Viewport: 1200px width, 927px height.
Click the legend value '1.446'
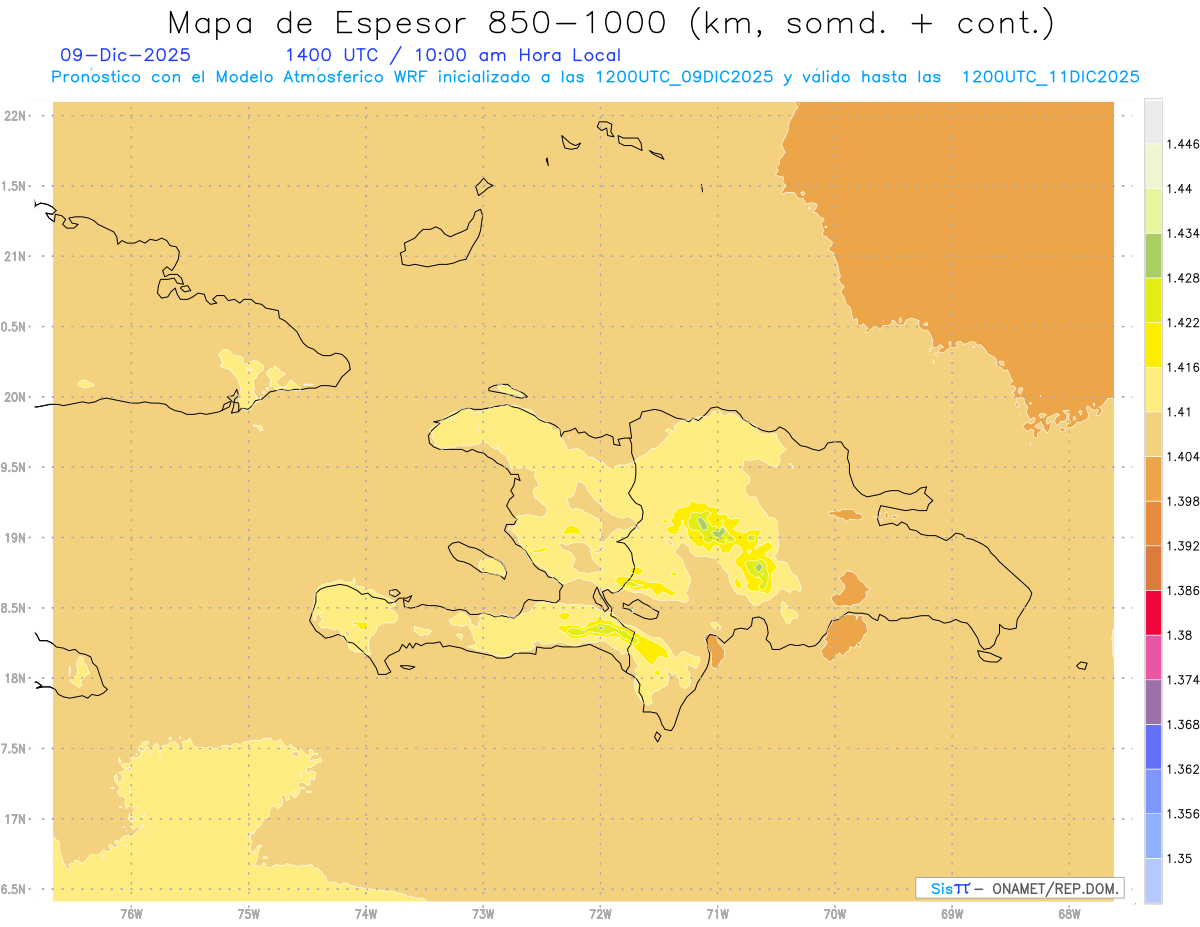click(x=1183, y=144)
